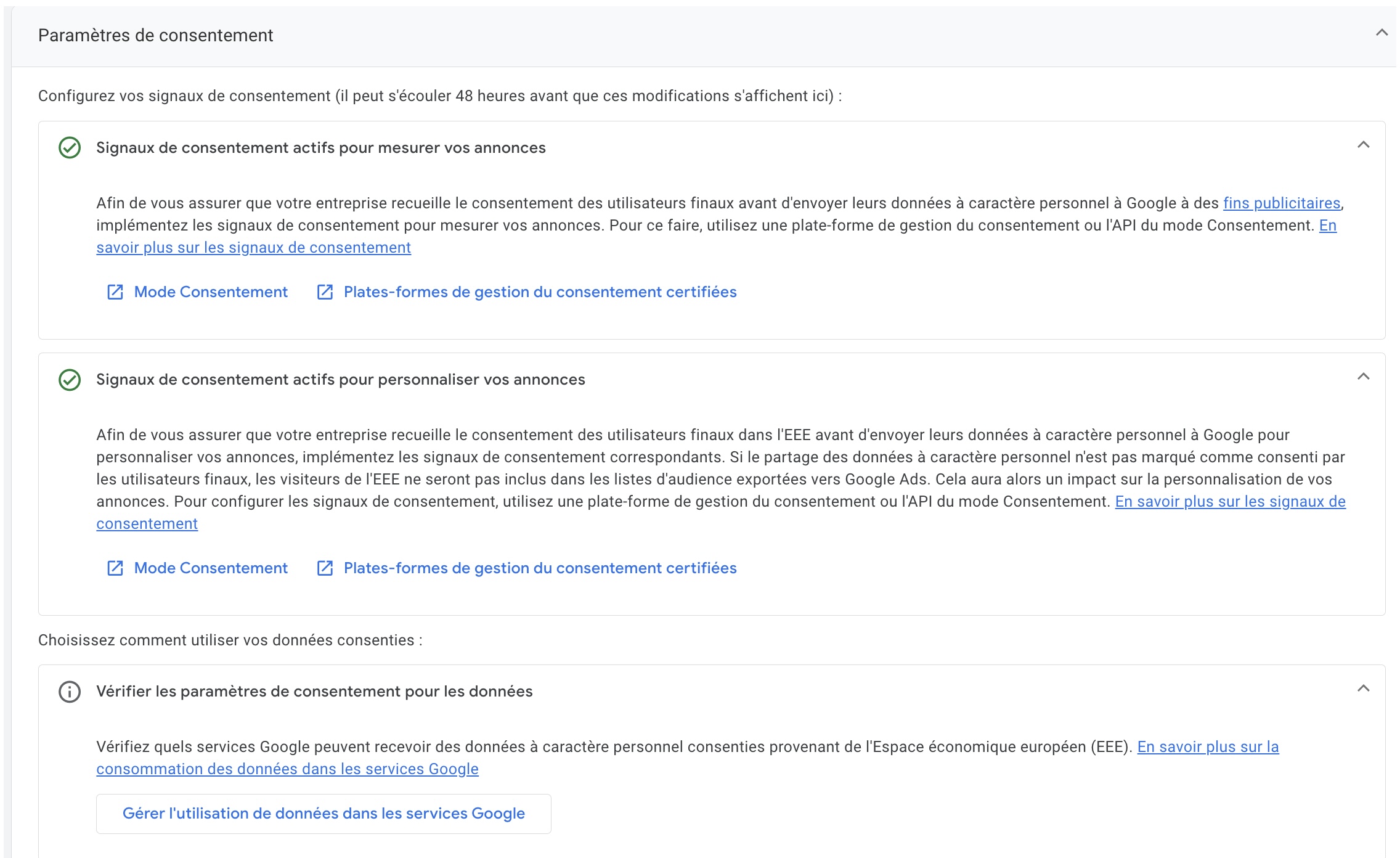The width and height of the screenshot is (1400, 858).
Task: Click 'Mode Consentement' under personalization signals
Action: coord(211,568)
